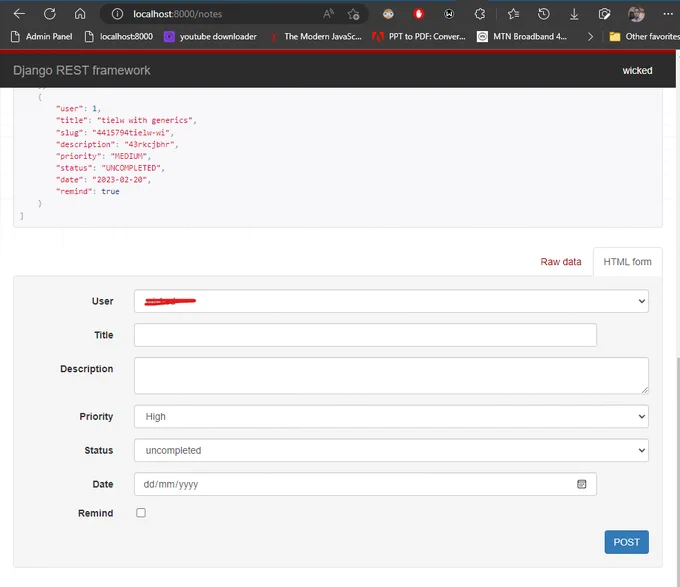Go back using the browser back arrow
680x587 pixels.
point(19,14)
